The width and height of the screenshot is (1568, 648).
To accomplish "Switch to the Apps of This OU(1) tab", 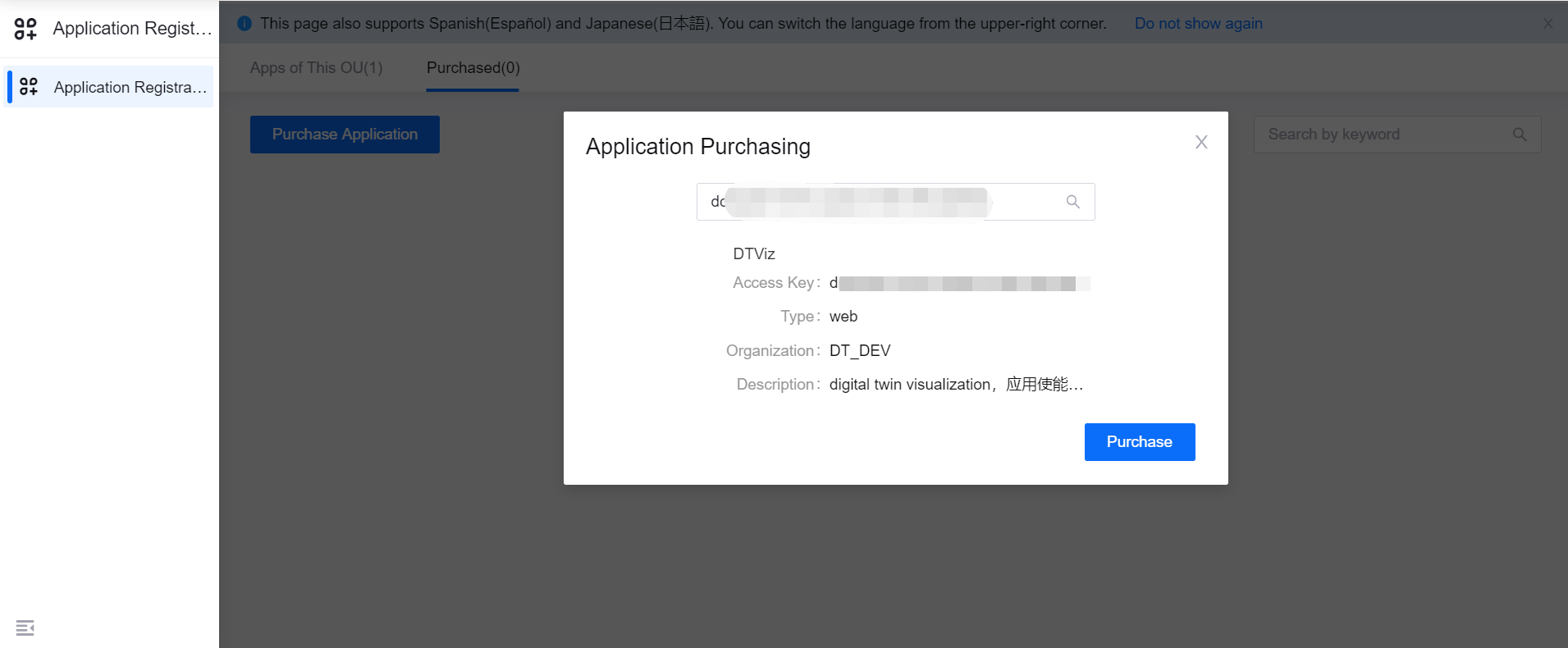I will [316, 68].
